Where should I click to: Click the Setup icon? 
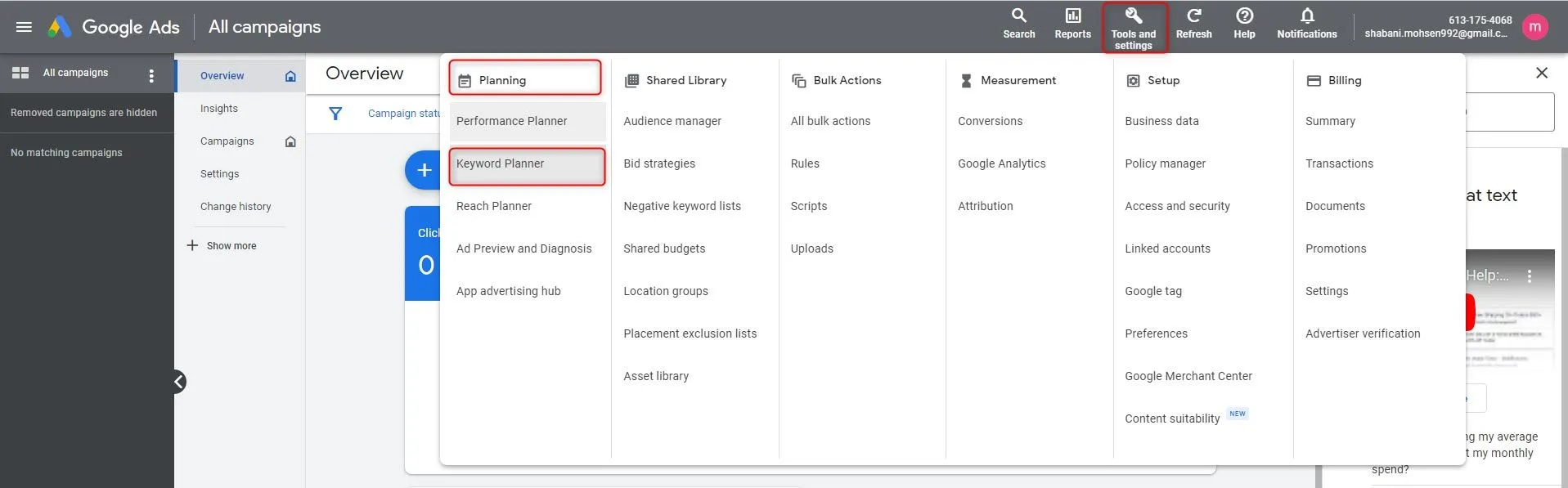(1133, 81)
